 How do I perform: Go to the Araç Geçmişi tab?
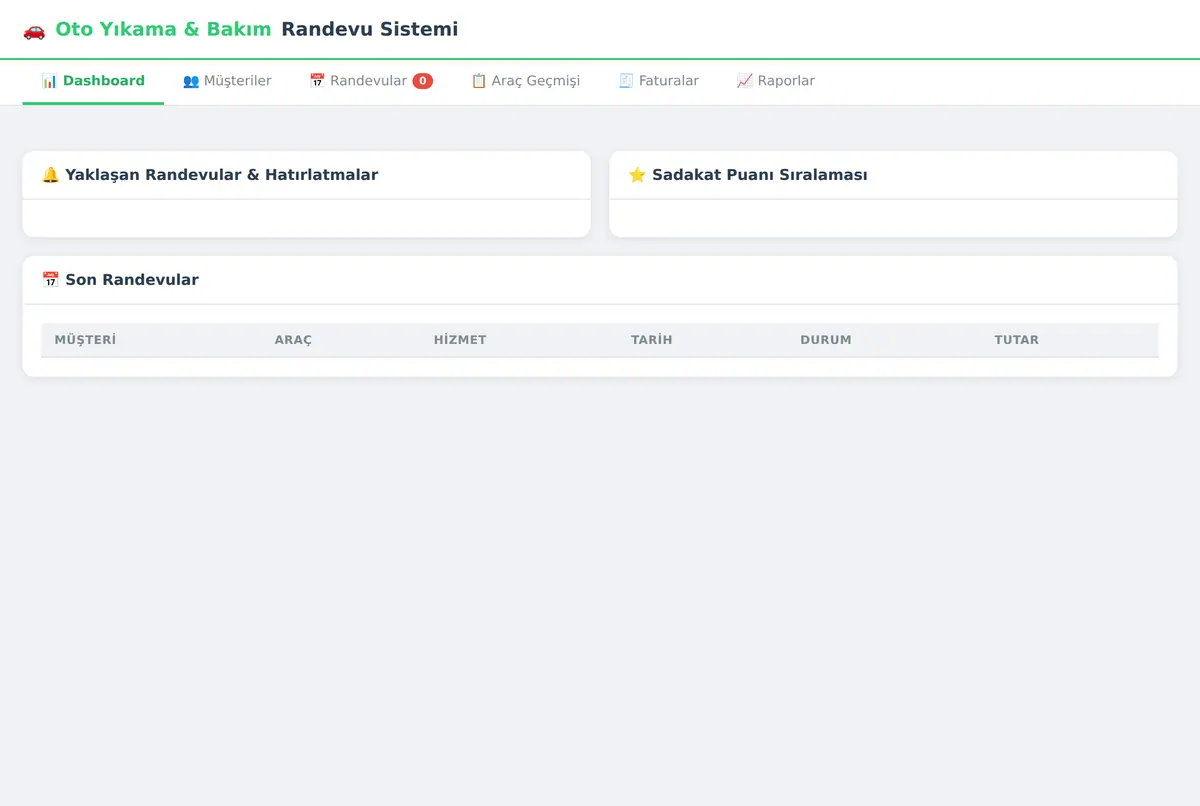click(x=525, y=81)
